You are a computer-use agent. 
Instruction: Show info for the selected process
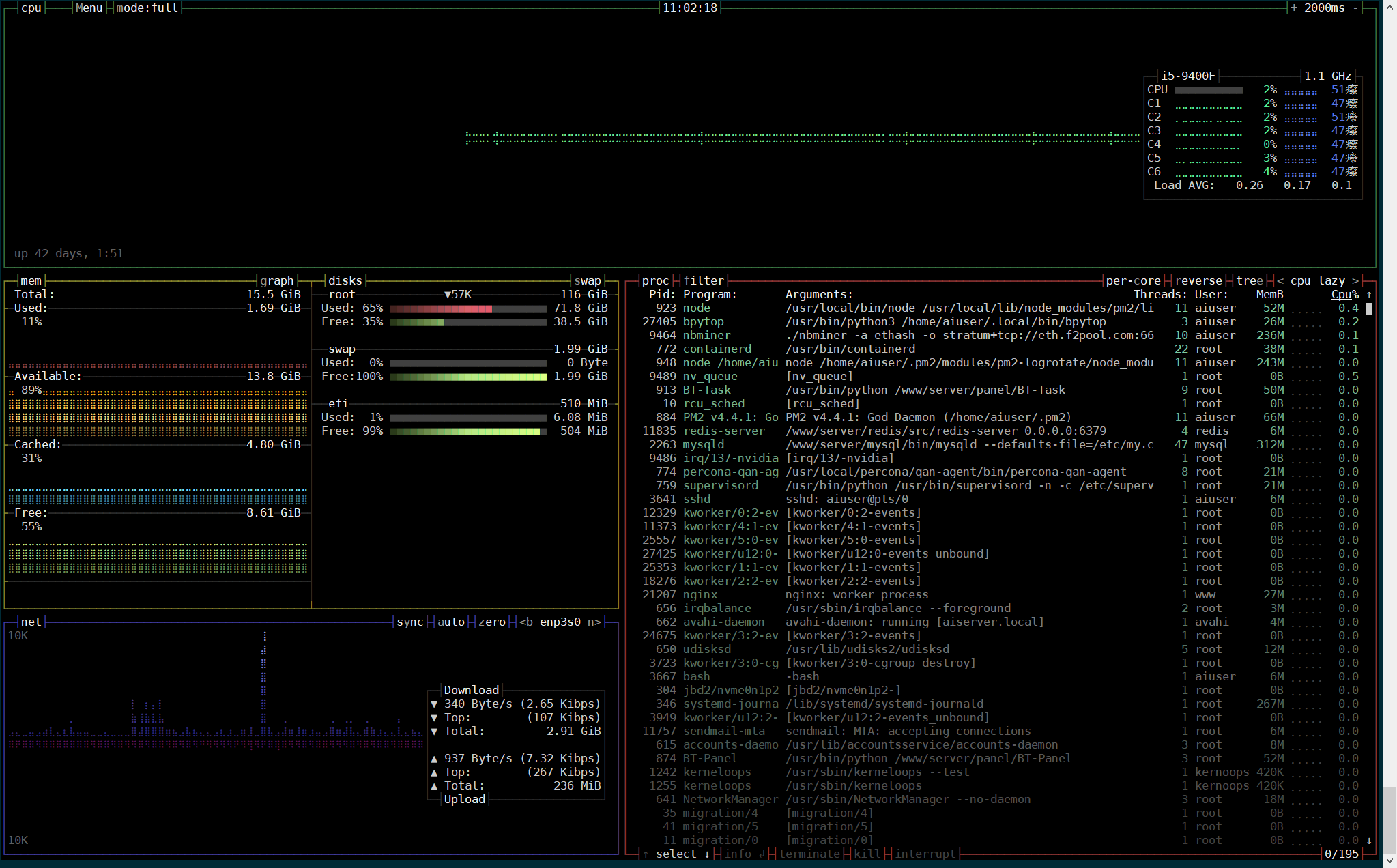point(738,854)
